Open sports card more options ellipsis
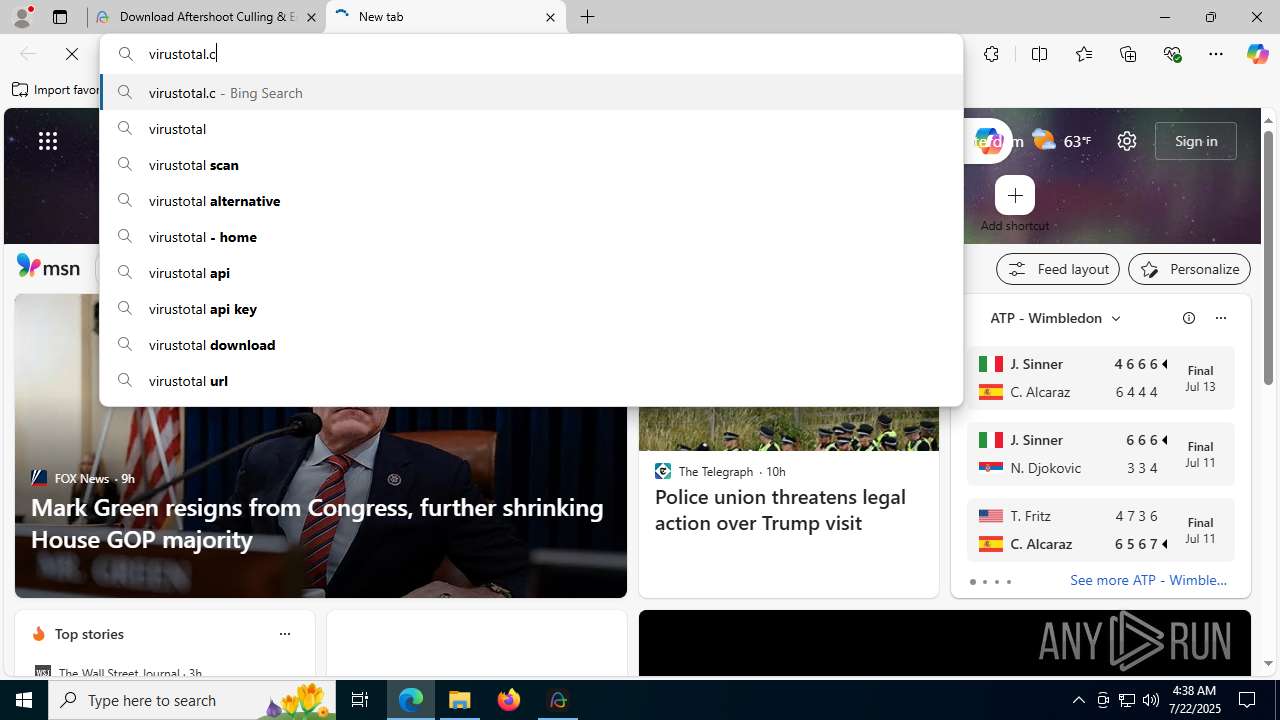Screen dimensions: 1280x720 click(x=1220, y=318)
